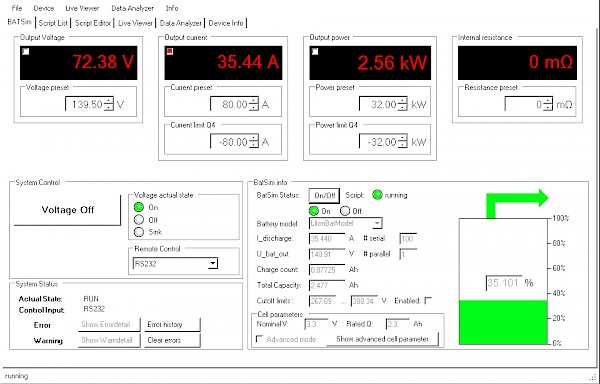Image resolution: width=600 pixels, height=384 pixels.
Task: Open the Error history
Action: pos(172,325)
